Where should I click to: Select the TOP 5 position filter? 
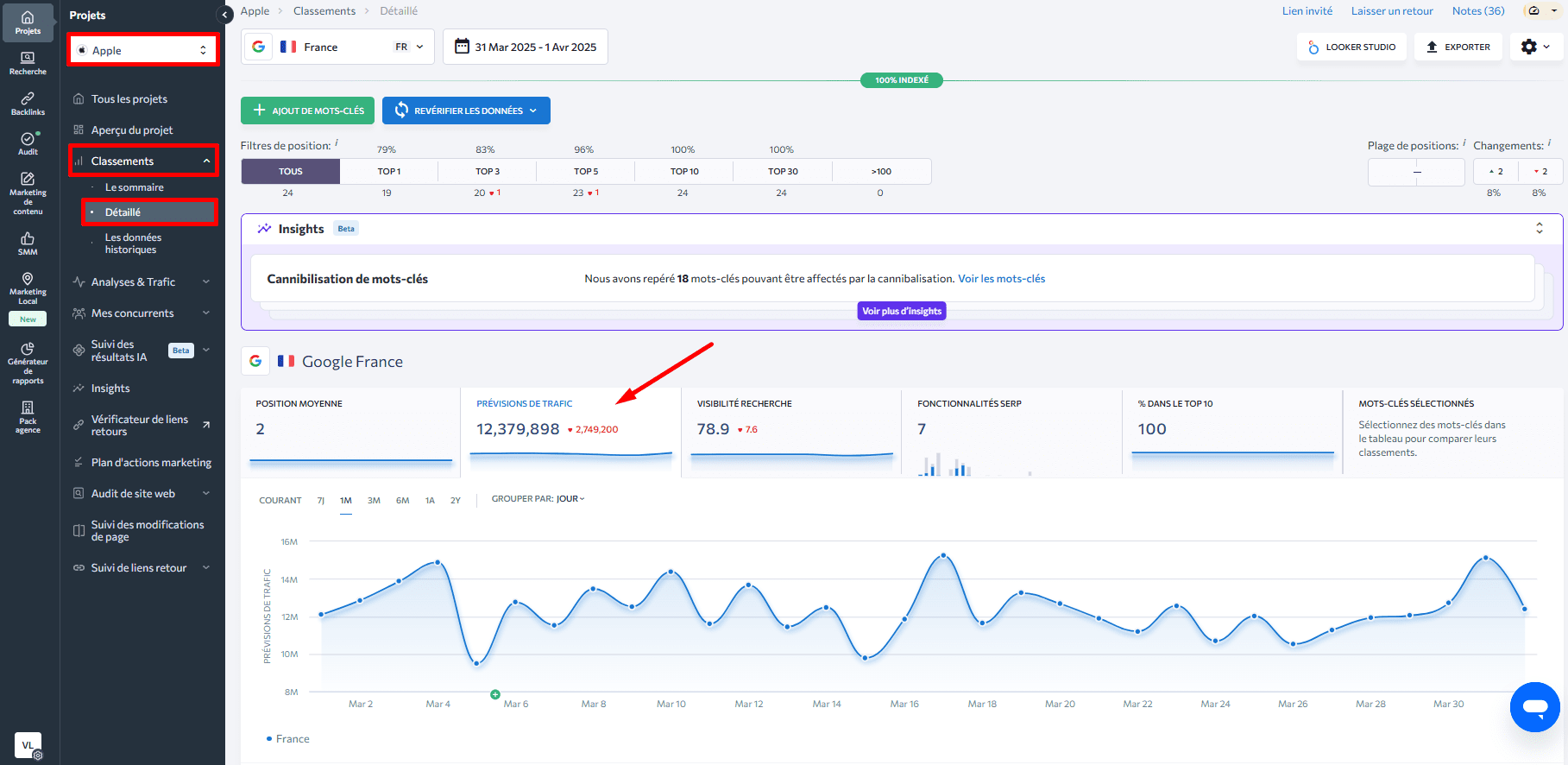[586, 171]
